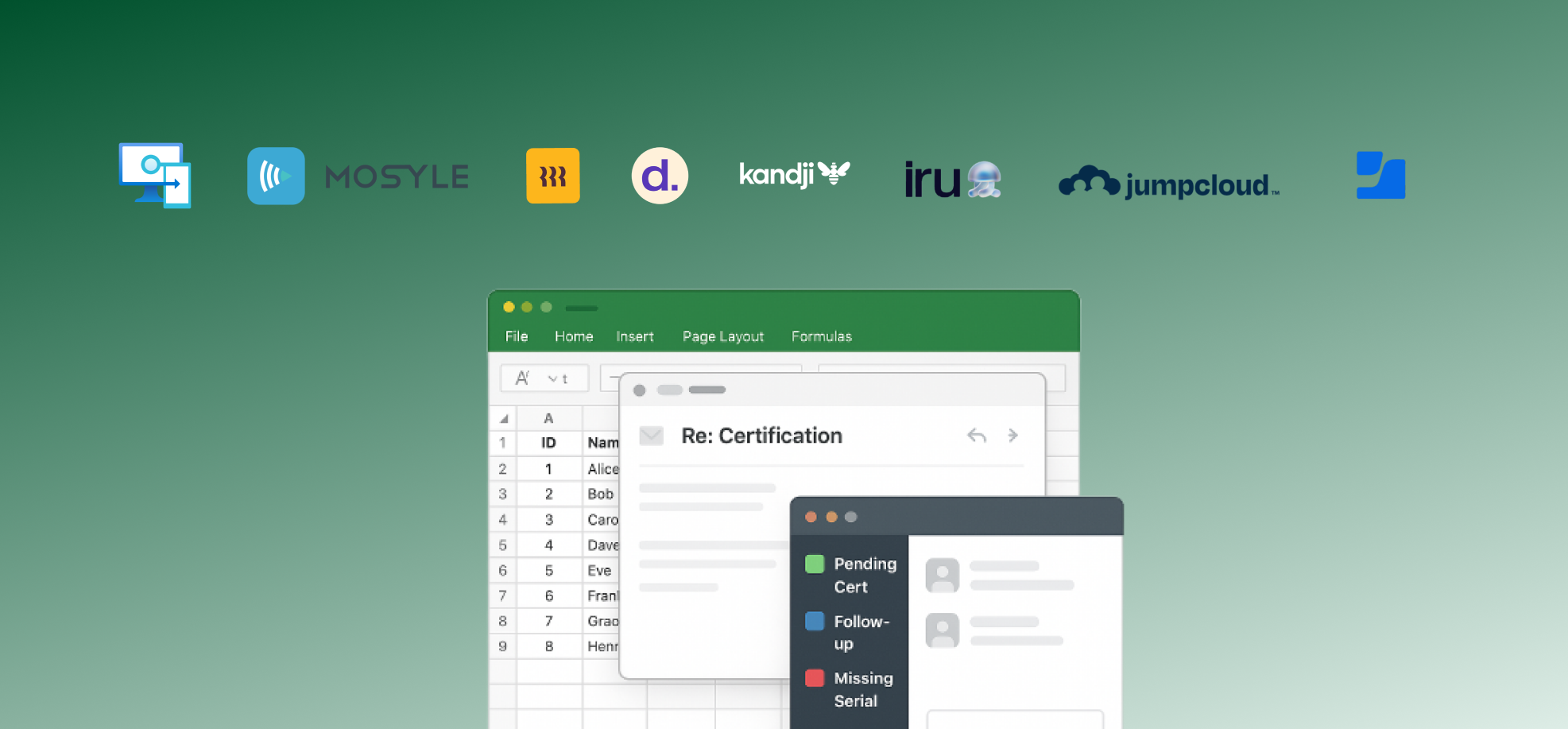Click the Re: Certification subject
Viewport: 1568px width, 729px height.
pyautogui.click(x=761, y=436)
